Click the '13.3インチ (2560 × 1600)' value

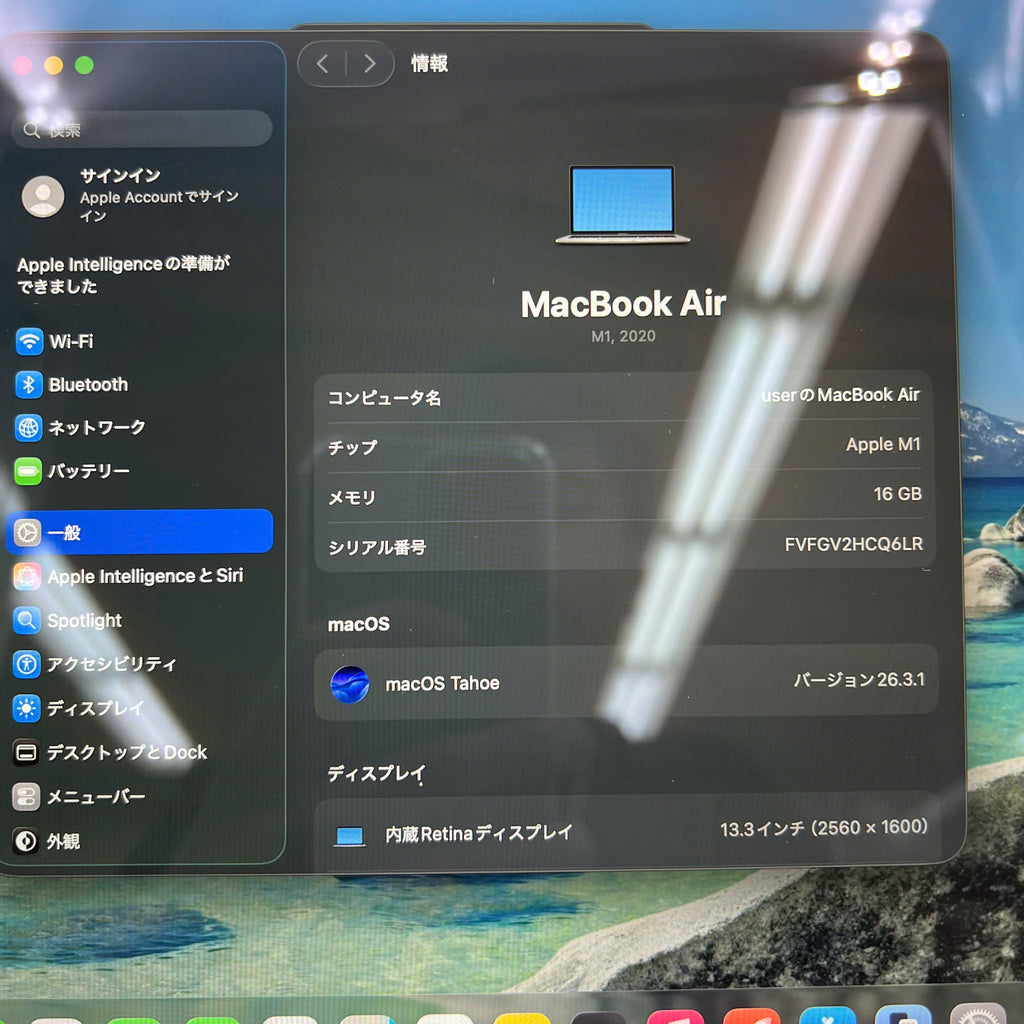pos(824,828)
